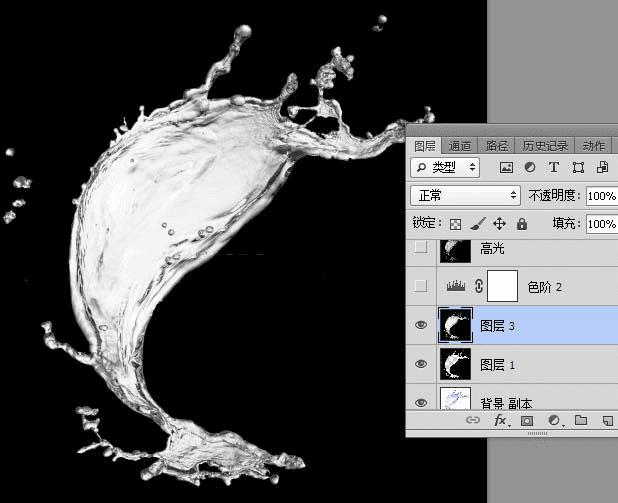Open the 类型 filter type dropdown
Viewport: 618px width, 503px height.
(x=445, y=168)
